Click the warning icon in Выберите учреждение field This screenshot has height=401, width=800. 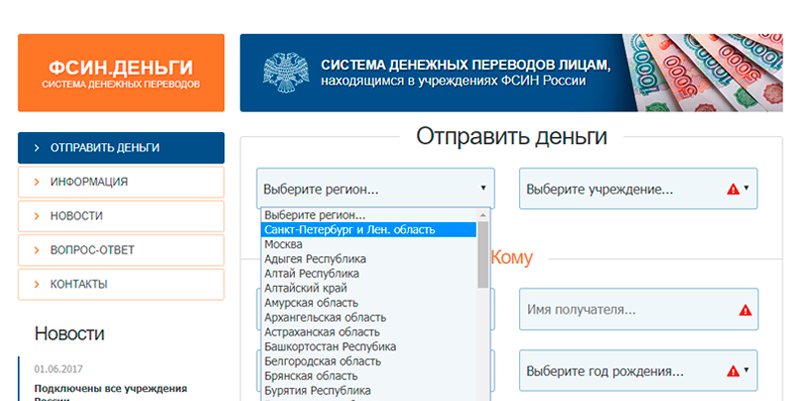point(733,189)
